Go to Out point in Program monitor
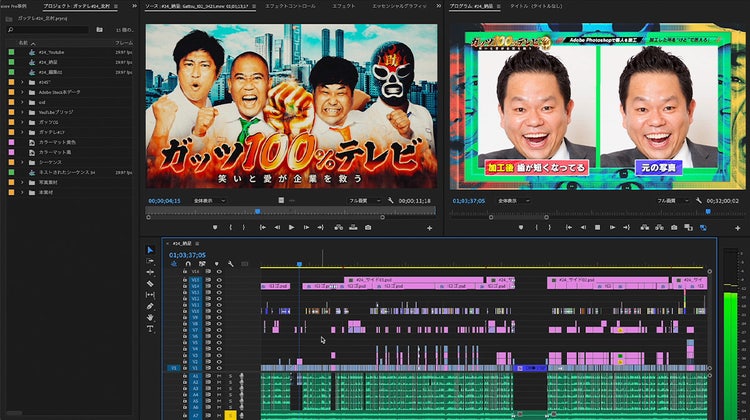This screenshot has width=750, height=420. [x=626, y=228]
